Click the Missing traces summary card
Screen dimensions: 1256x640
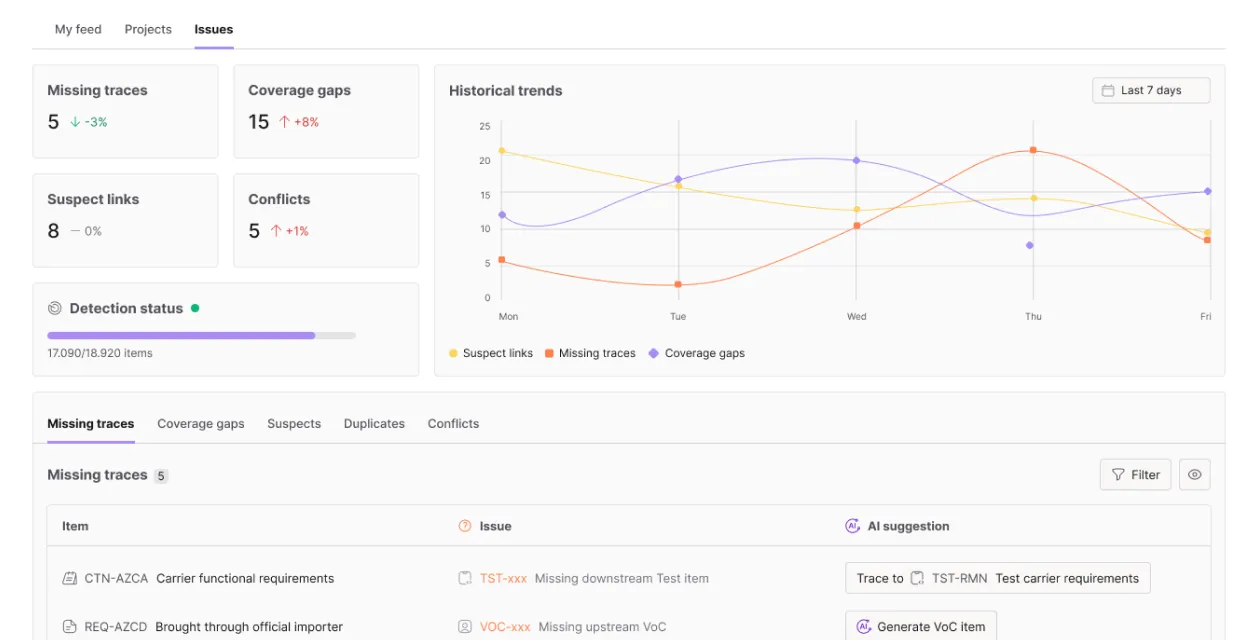click(x=125, y=111)
